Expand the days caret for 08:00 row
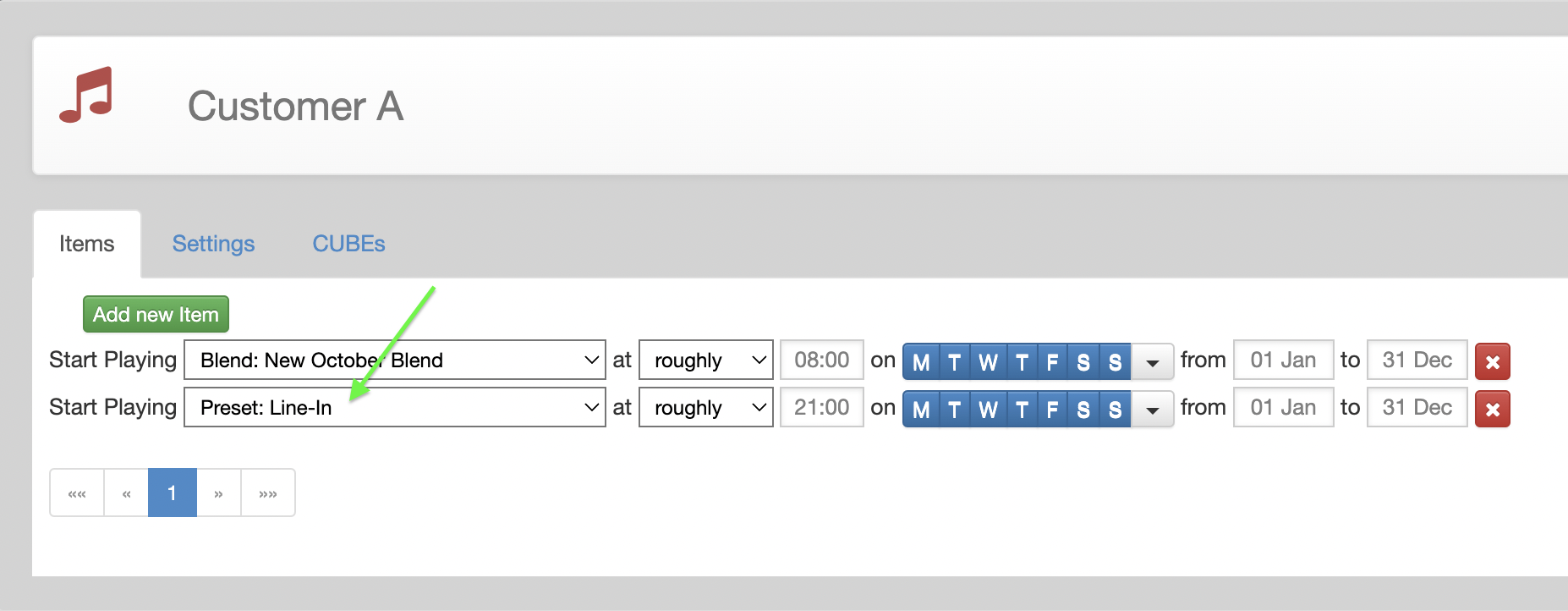1568x611 pixels. [x=1152, y=361]
